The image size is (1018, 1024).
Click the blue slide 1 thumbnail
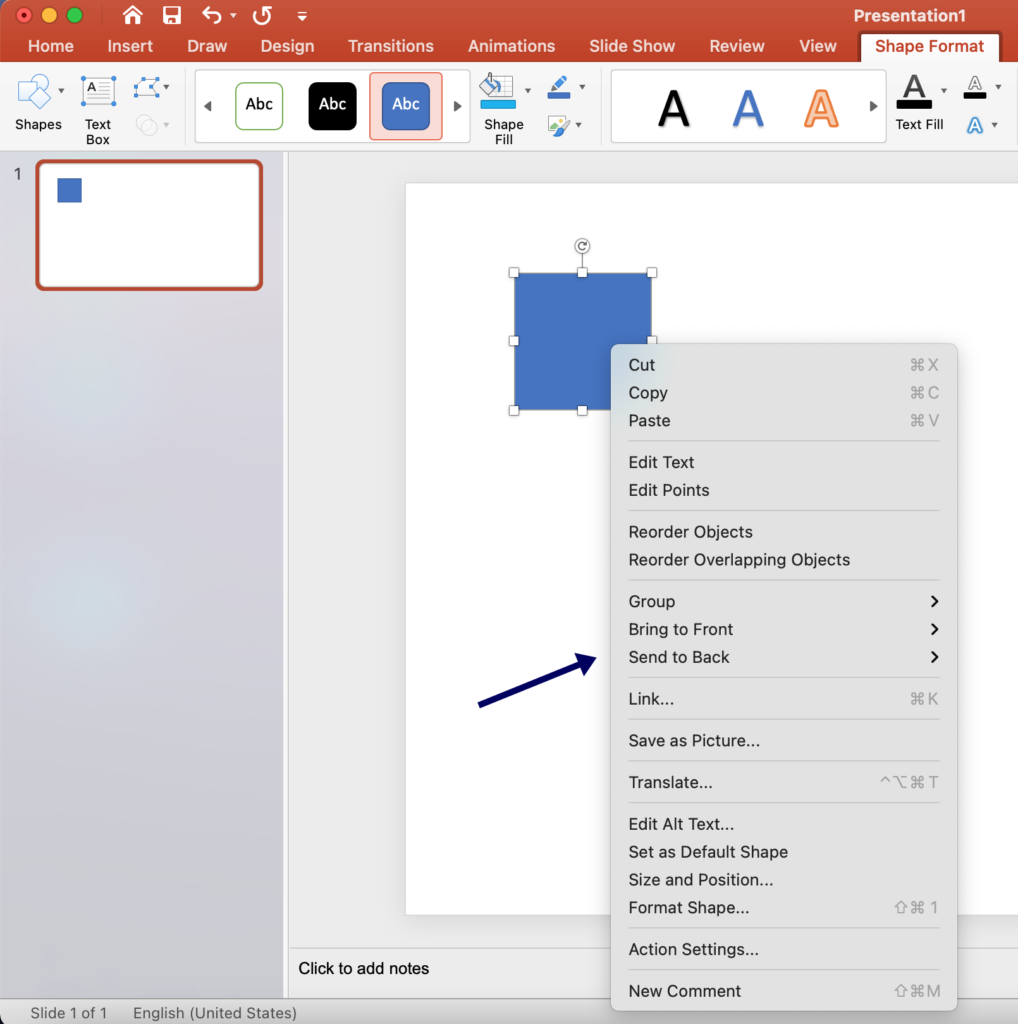click(148, 224)
